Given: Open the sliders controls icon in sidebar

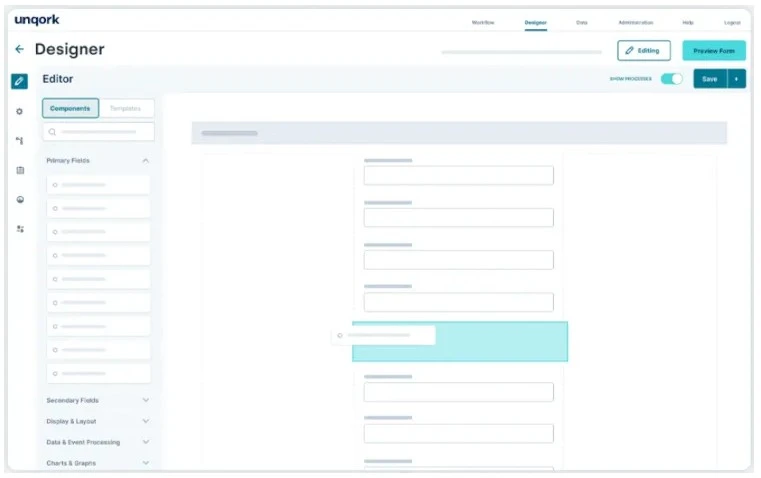Looking at the screenshot, I should [20, 229].
